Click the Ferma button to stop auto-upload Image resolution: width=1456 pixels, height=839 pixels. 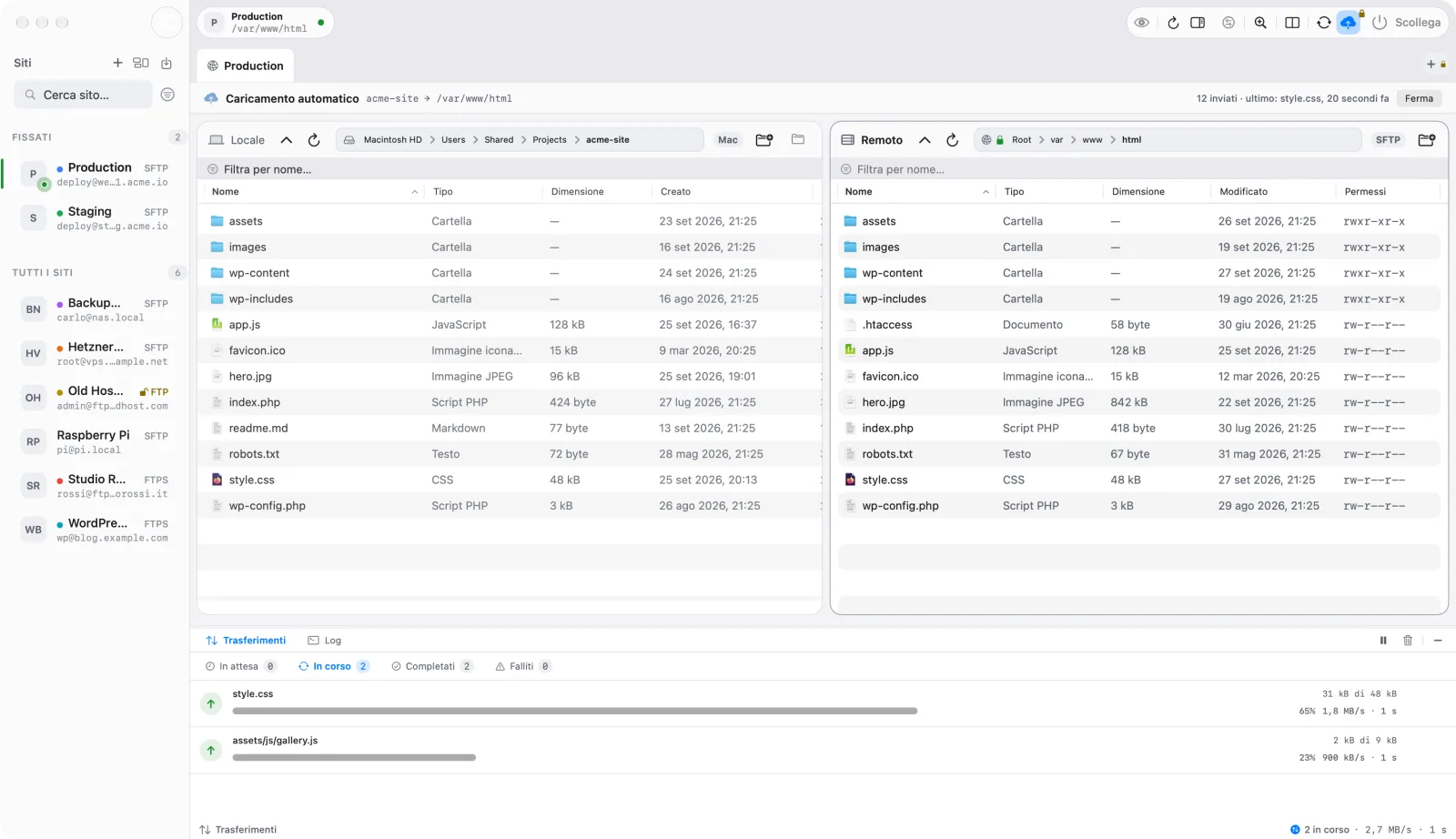pyautogui.click(x=1419, y=98)
